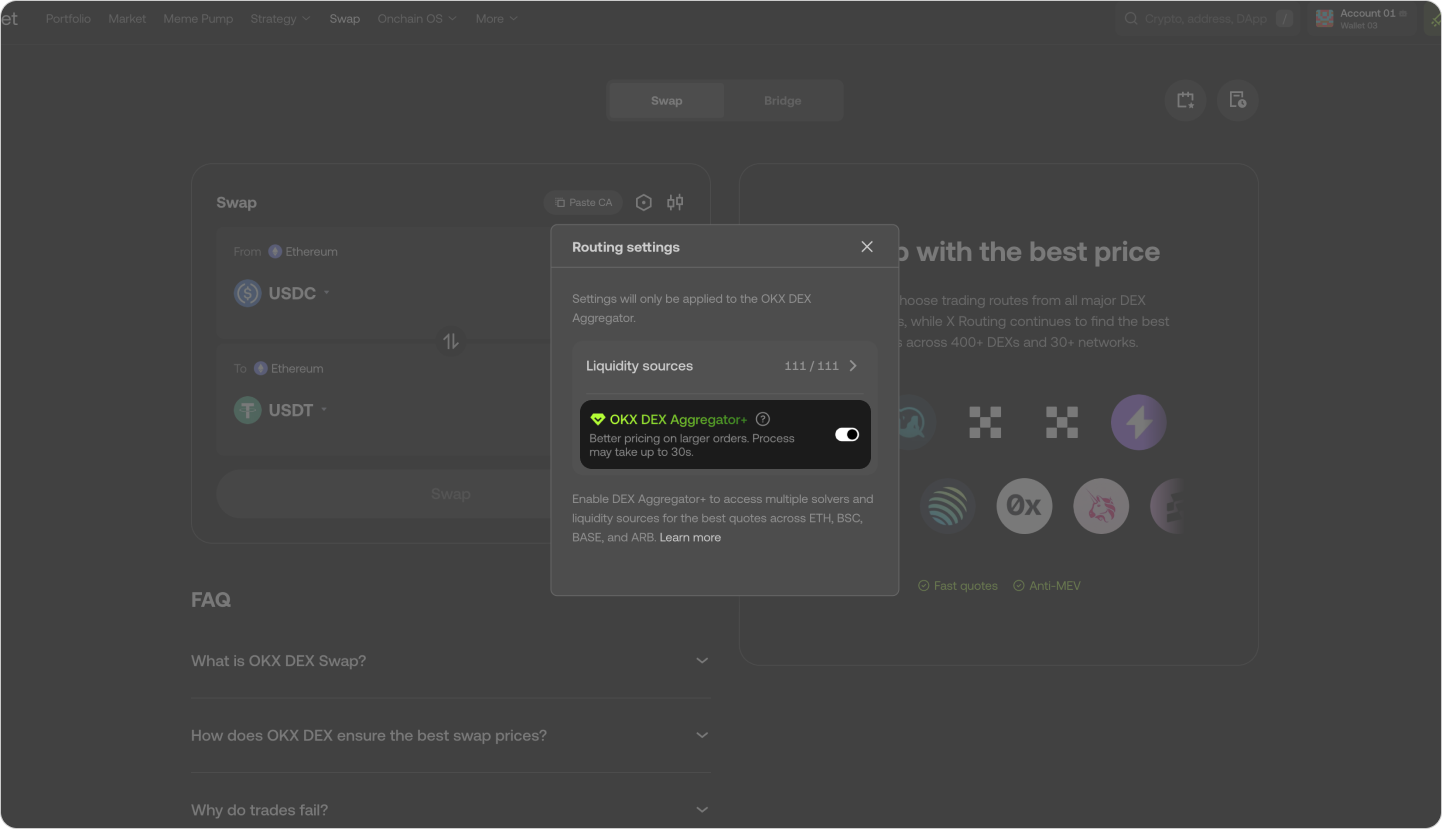Click the USDT coin icon
This screenshot has width=1442, height=829.
[247, 410]
